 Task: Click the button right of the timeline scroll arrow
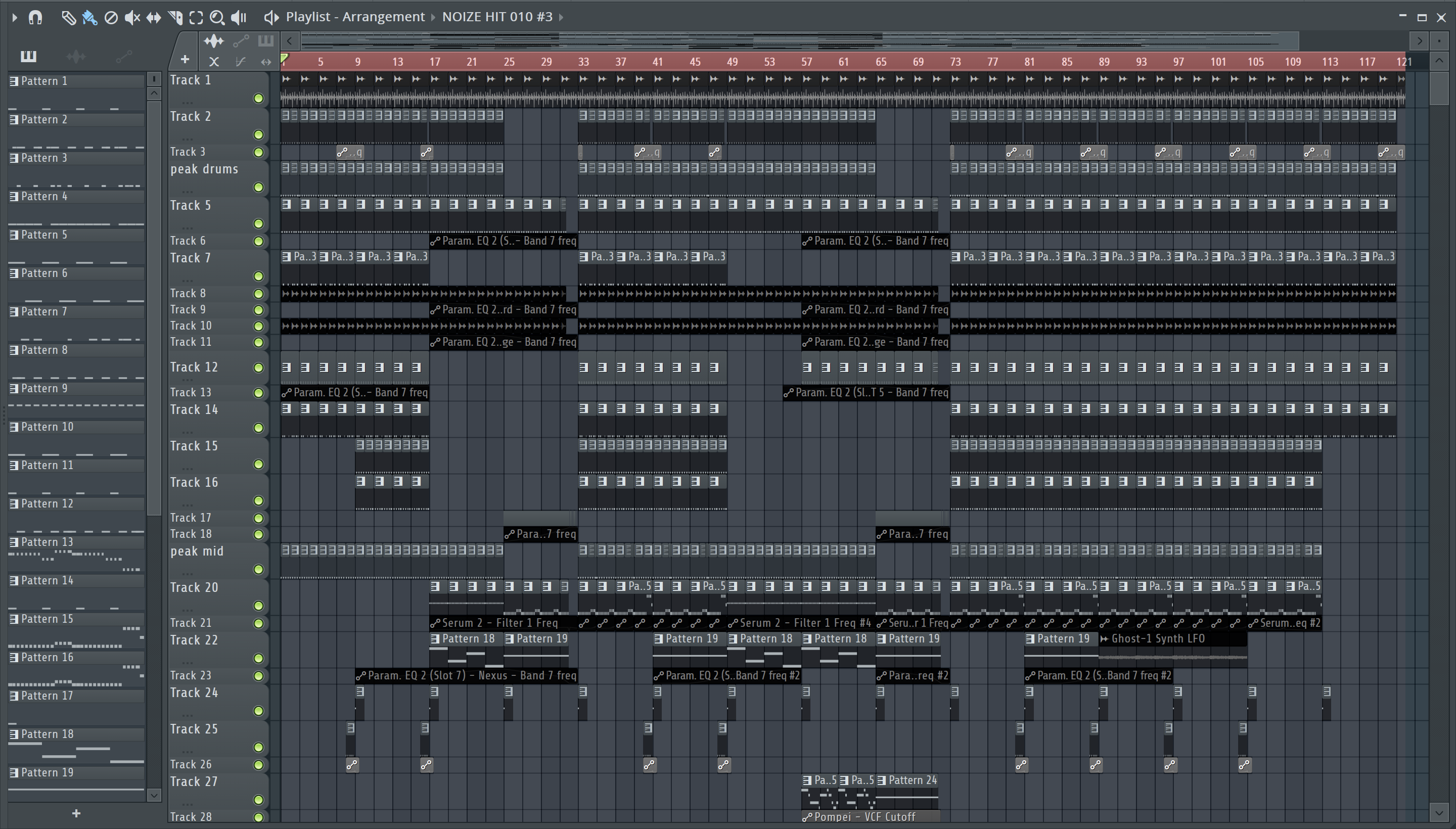click(1439, 40)
